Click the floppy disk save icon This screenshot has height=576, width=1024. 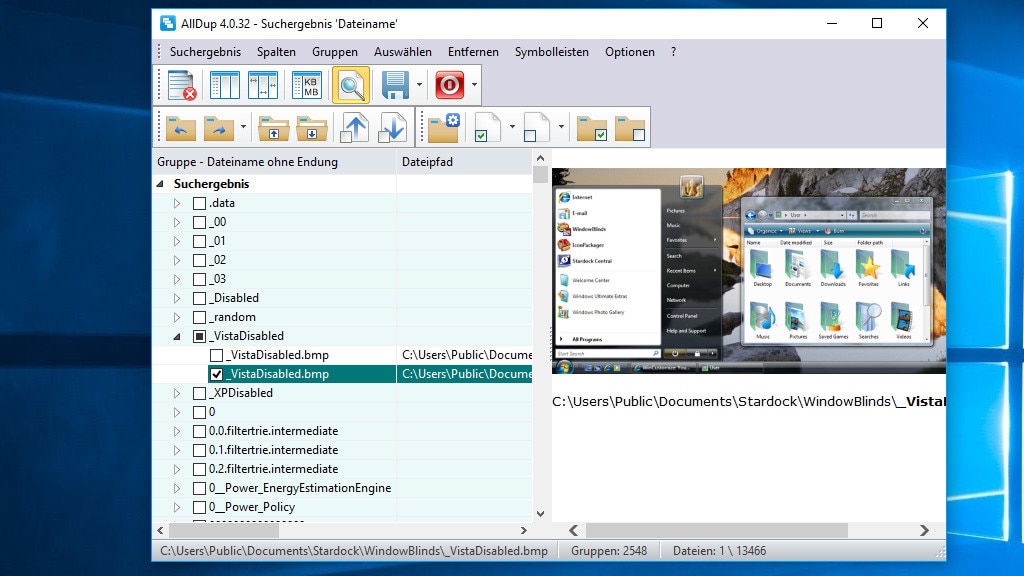click(395, 85)
